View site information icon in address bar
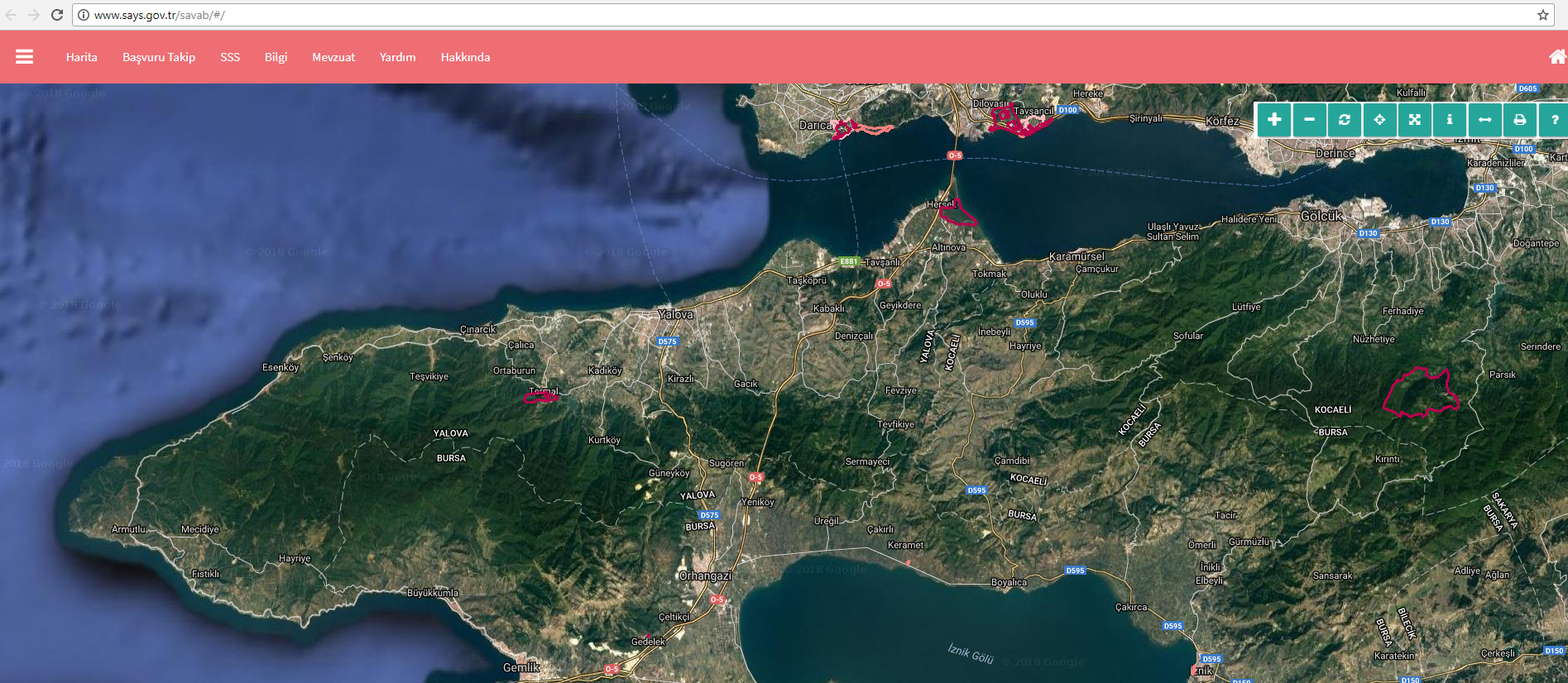The height and width of the screenshot is (683, 1568). 84,15
